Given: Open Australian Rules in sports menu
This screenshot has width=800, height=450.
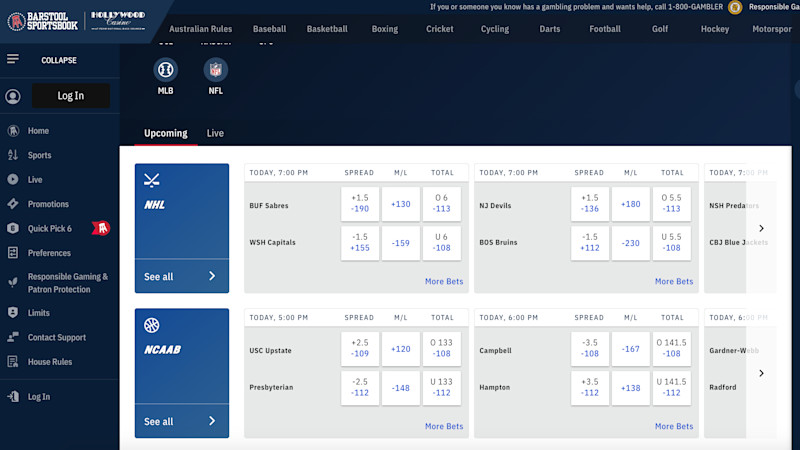Looking at the screenshot, I should tap(201, 29).
